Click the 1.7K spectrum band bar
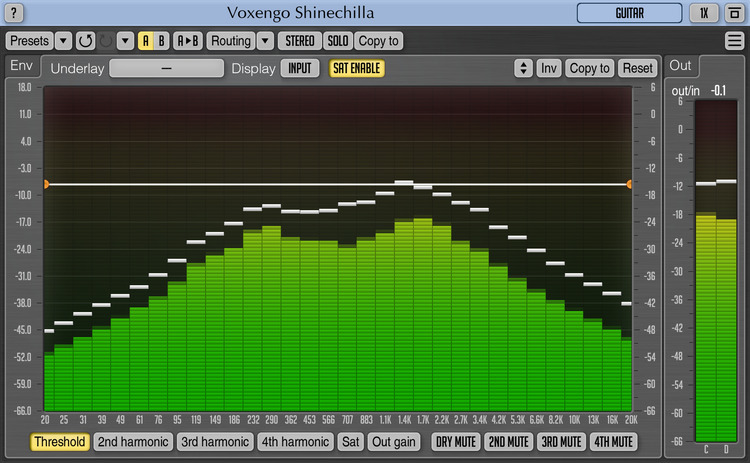Viewport: 750px width, 463px height. (423, 314)
